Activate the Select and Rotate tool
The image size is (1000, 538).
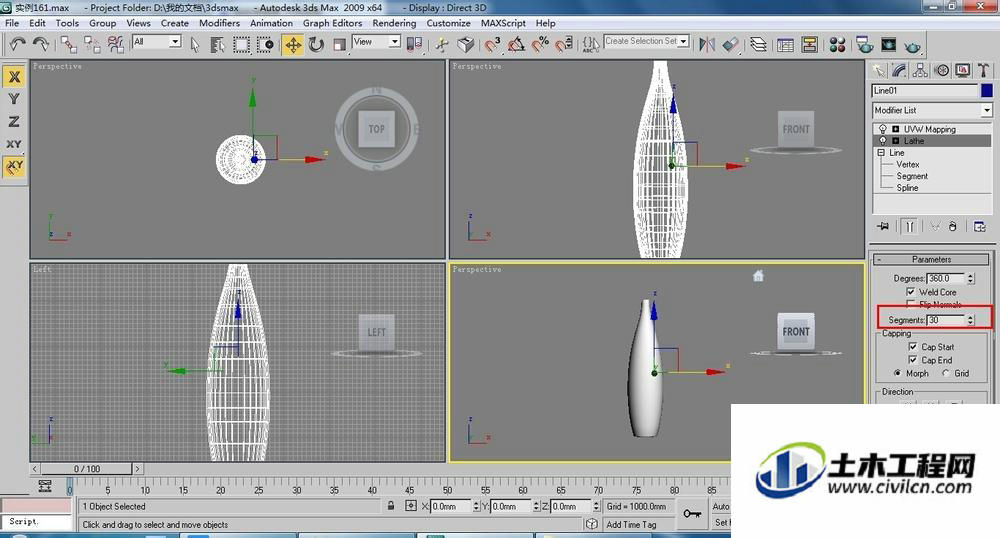(x=316, y=44)
